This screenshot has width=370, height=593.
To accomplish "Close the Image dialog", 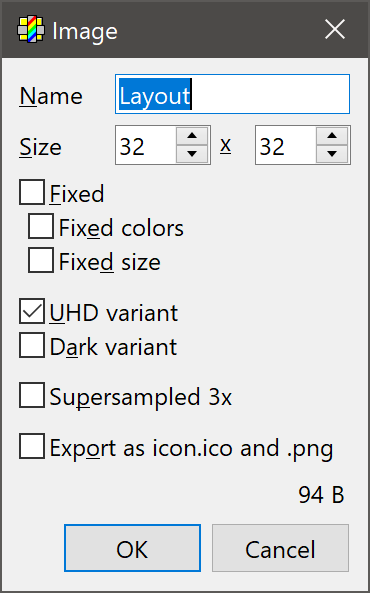I will click(335, 29).
